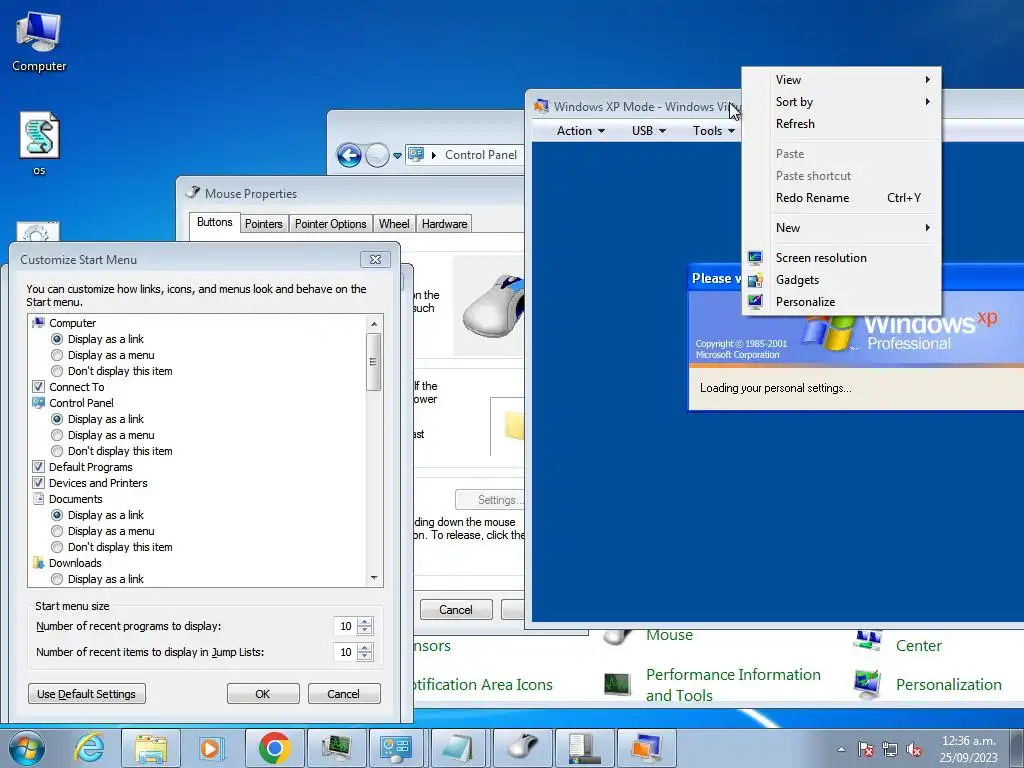Image resolution: width=1024 pixels, height=768 pixels.
Task: Switch to the Hardware tab in Mouse Properties
Action: (x=444, y=224)
